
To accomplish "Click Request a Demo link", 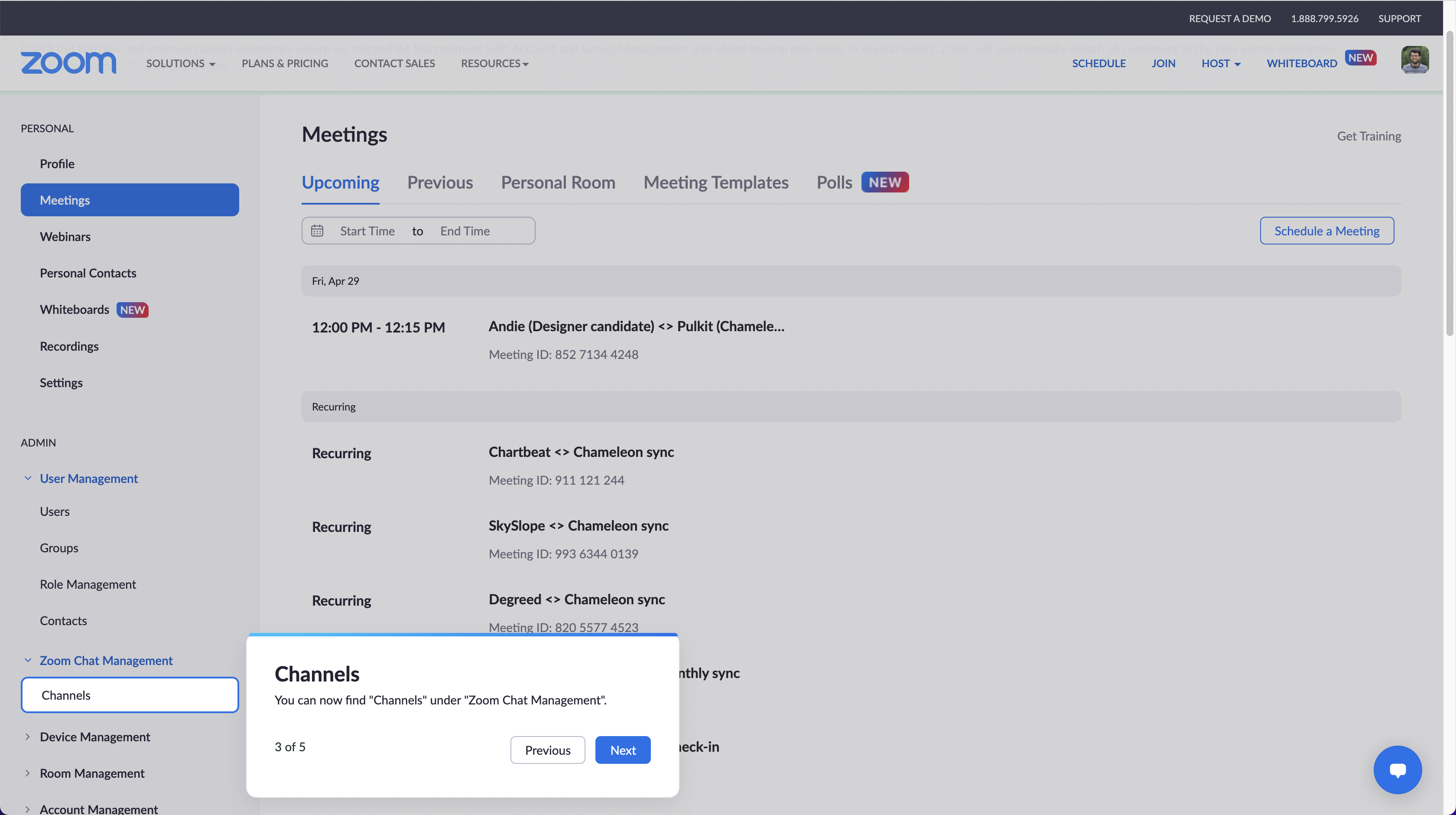I will 1230,18.
